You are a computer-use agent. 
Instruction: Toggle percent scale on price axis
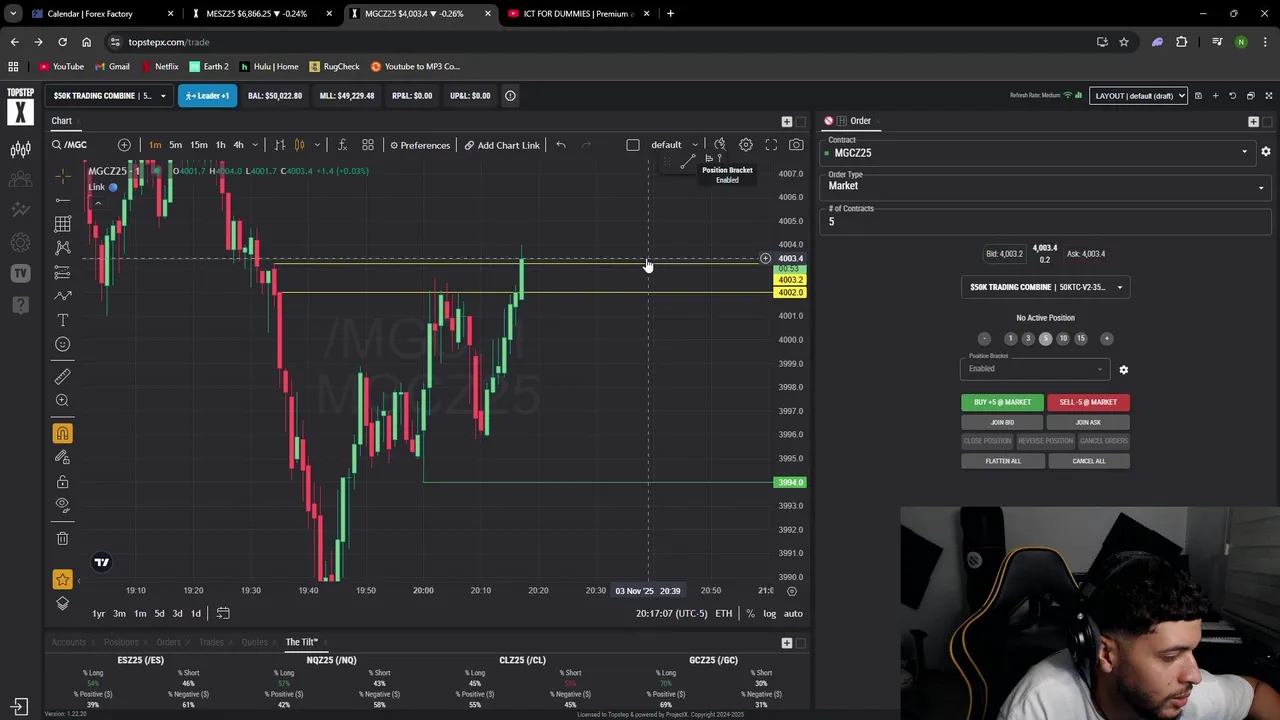[x=750, y=613]
